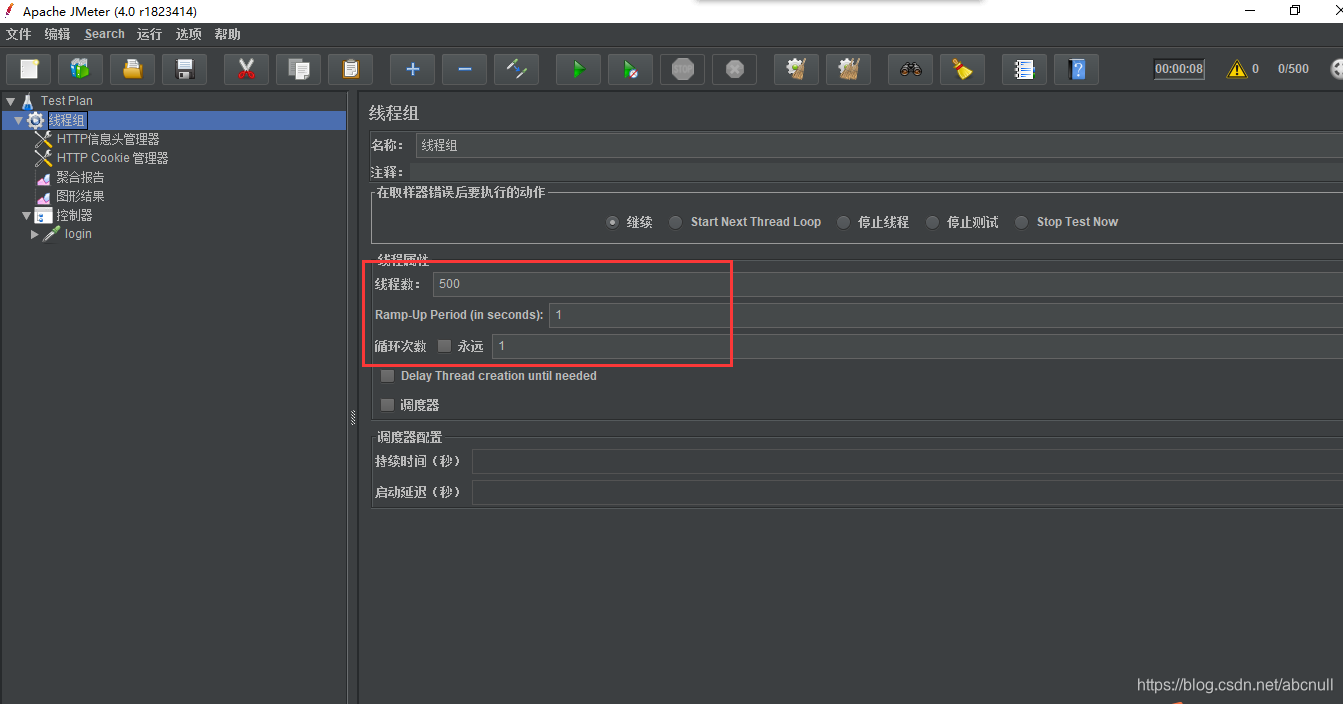Viewport: 1343px width, 704px height.
Task: Click the 持续时间 (秒) field
Action: [x=907, y=461]
